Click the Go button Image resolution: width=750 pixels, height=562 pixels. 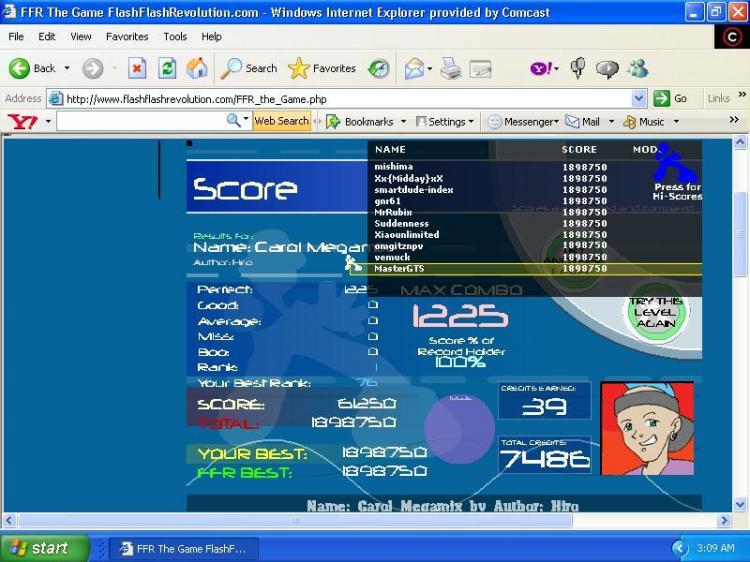[x=670, y=99]
